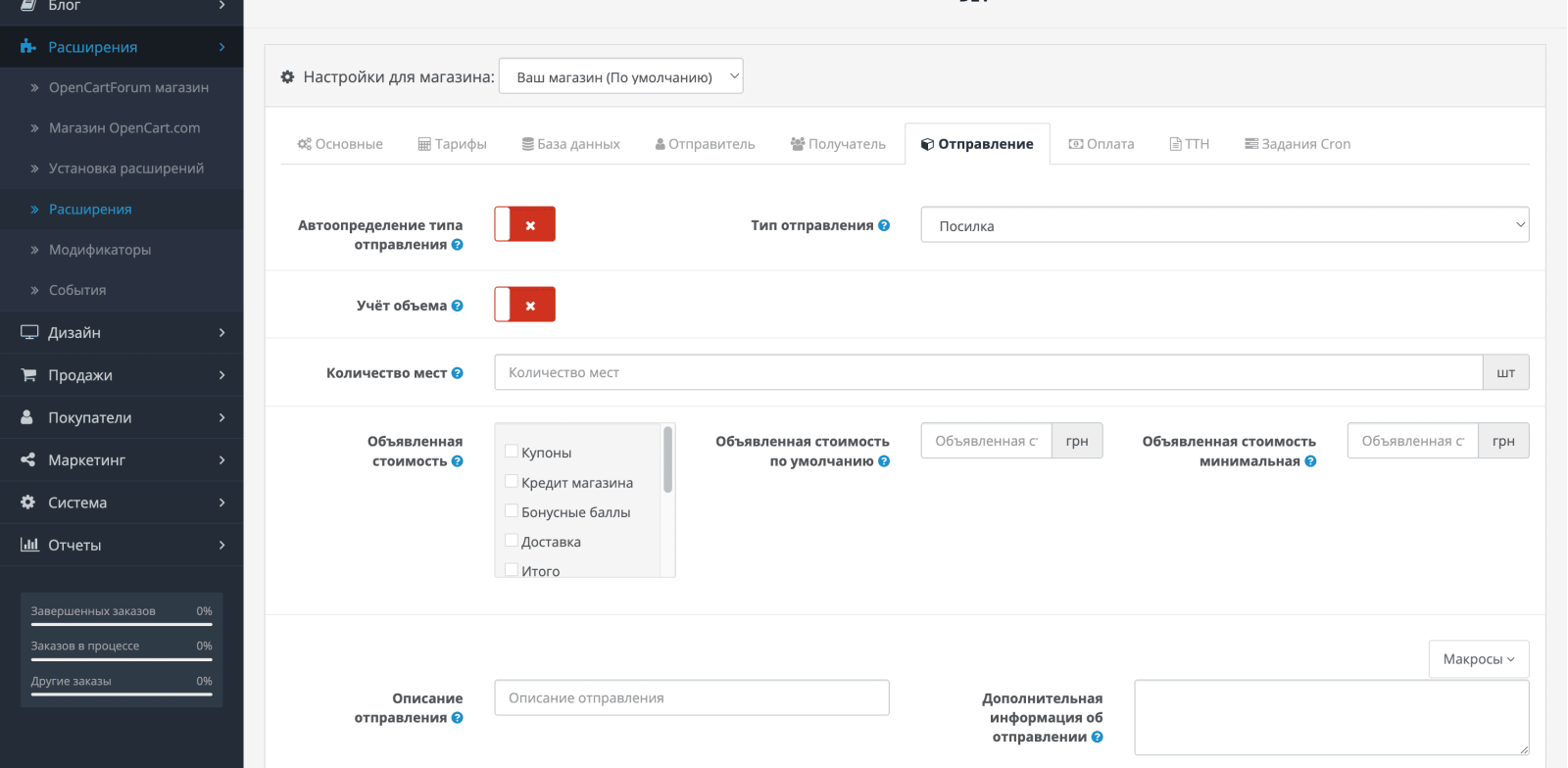Viewport: 1568px width, 768px height.
Task: Expand the Маркетинг menu
Action: (122, 460)
